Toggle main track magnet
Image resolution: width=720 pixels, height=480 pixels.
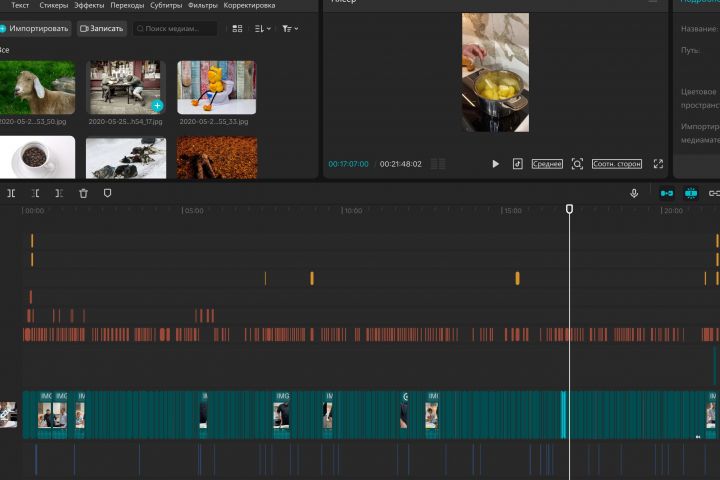(667, 193)
